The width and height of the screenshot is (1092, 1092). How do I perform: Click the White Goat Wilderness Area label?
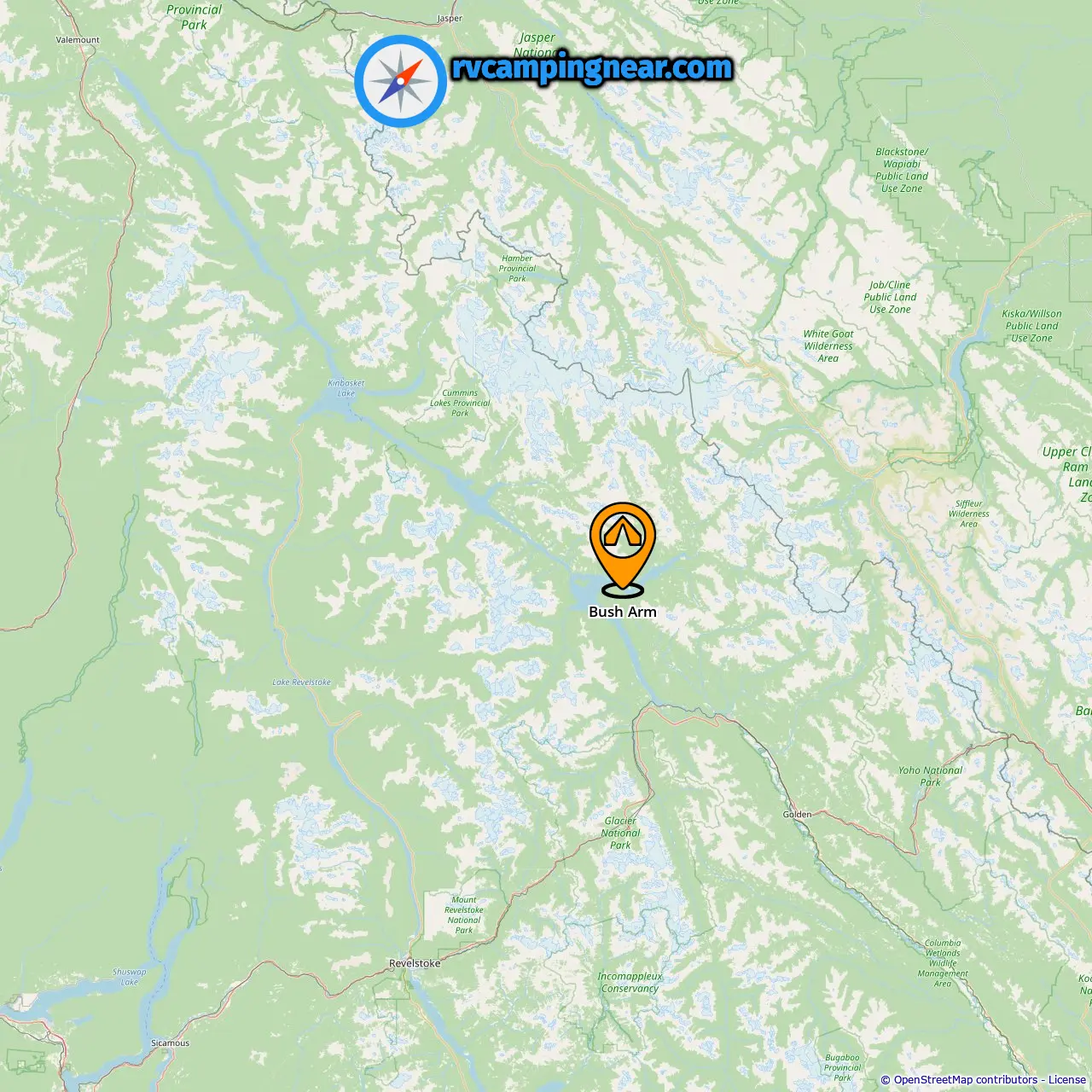coord(828,346)
